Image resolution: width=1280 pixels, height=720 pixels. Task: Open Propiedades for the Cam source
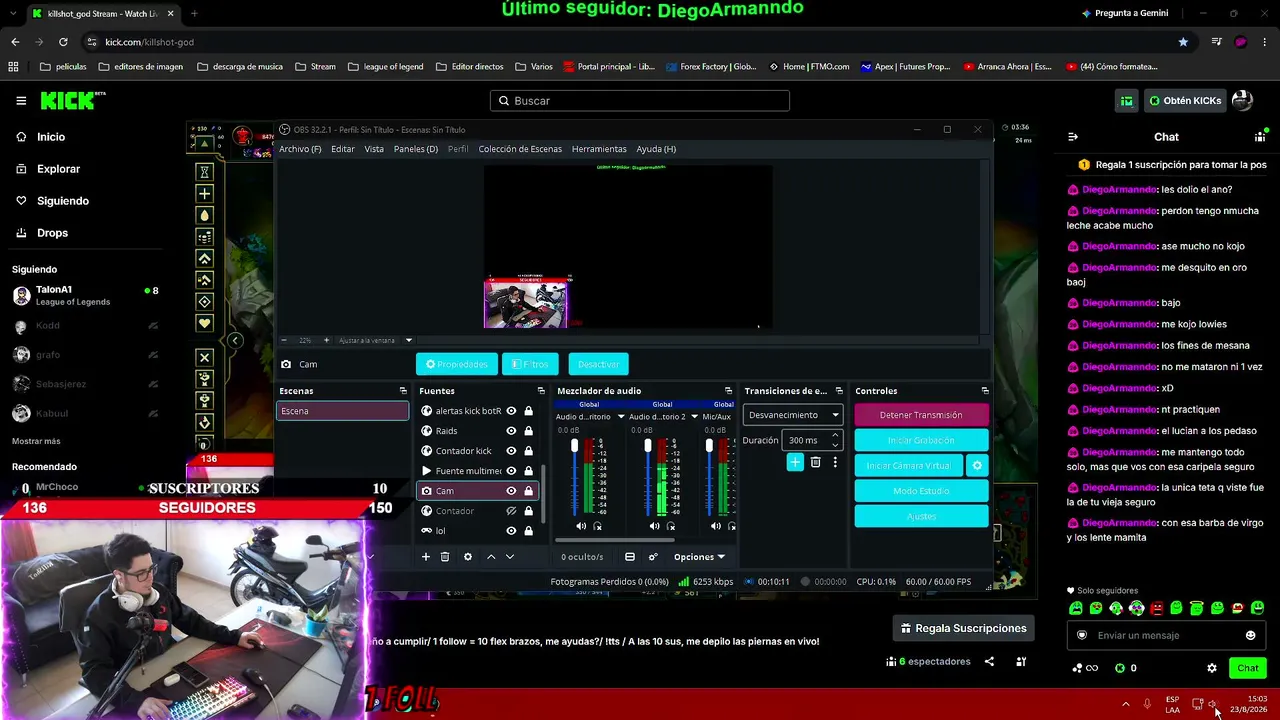pos(457,364)
